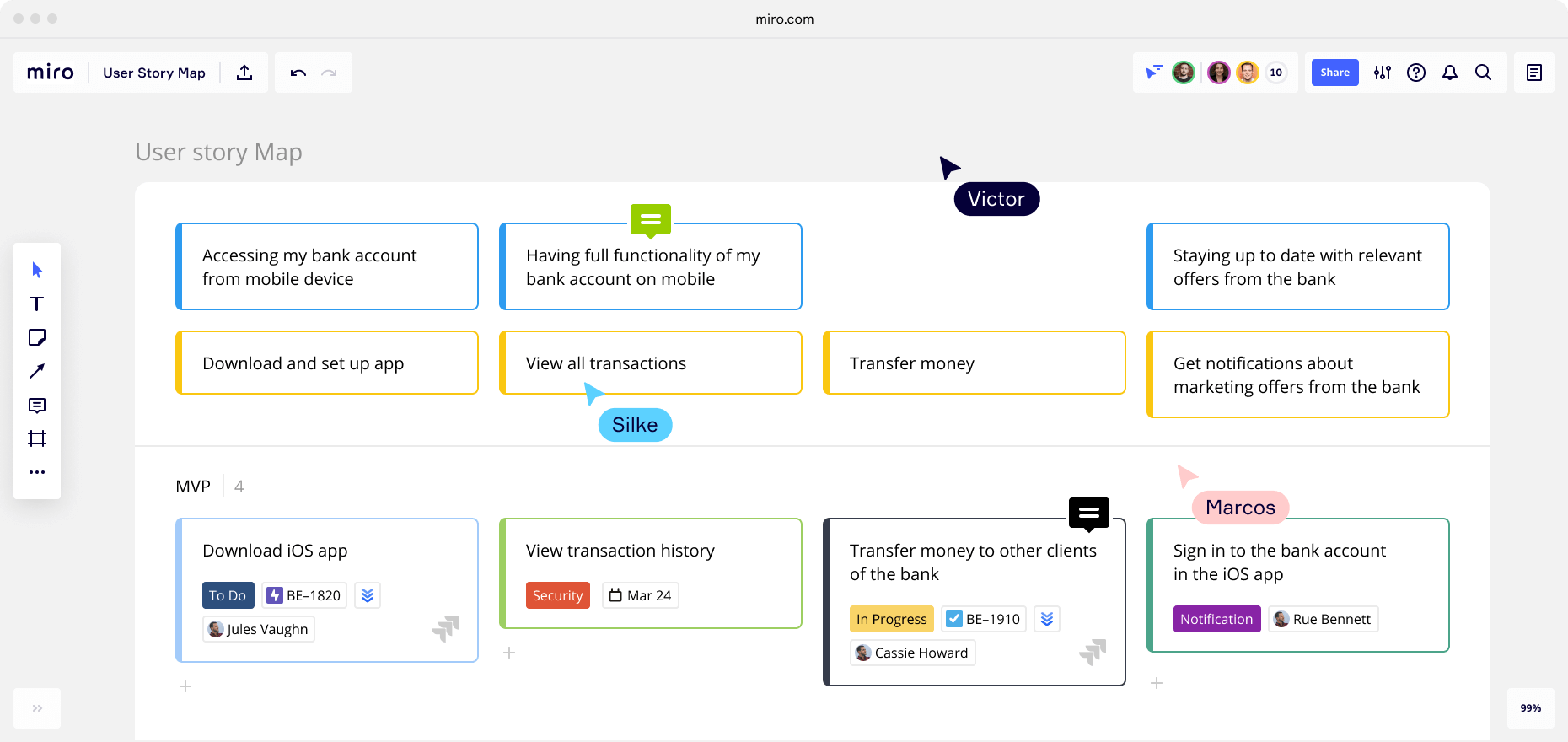Show all 10 additional collaborators

(1276, 73)
